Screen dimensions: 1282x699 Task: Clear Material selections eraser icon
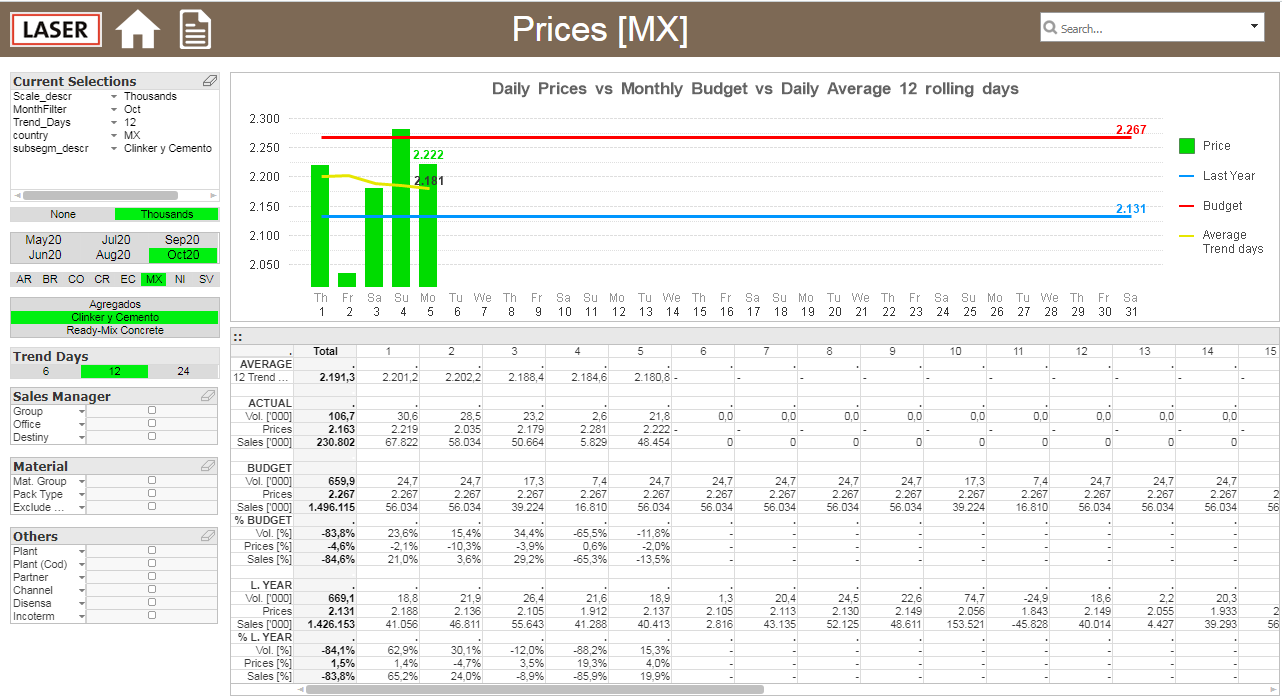pyautogui.click(x=209, y=466)
